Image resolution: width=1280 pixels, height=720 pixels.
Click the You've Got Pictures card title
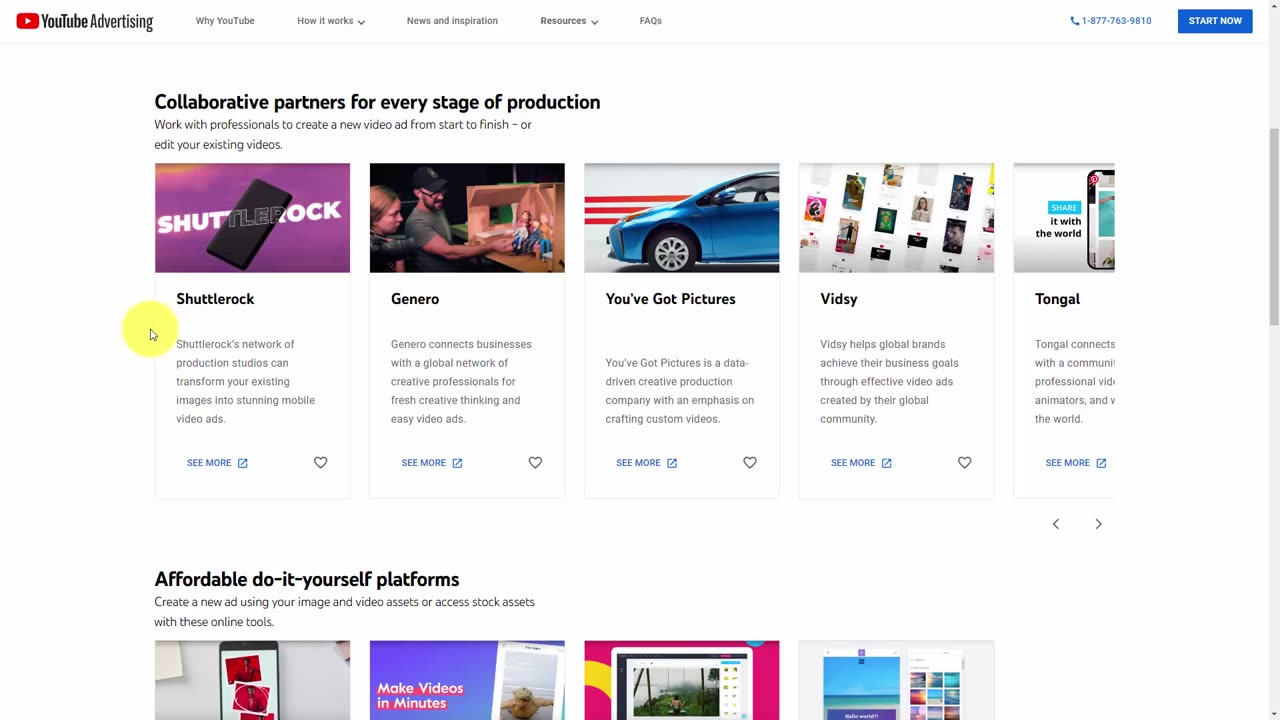pyautogui.click(x=670, y=299)
